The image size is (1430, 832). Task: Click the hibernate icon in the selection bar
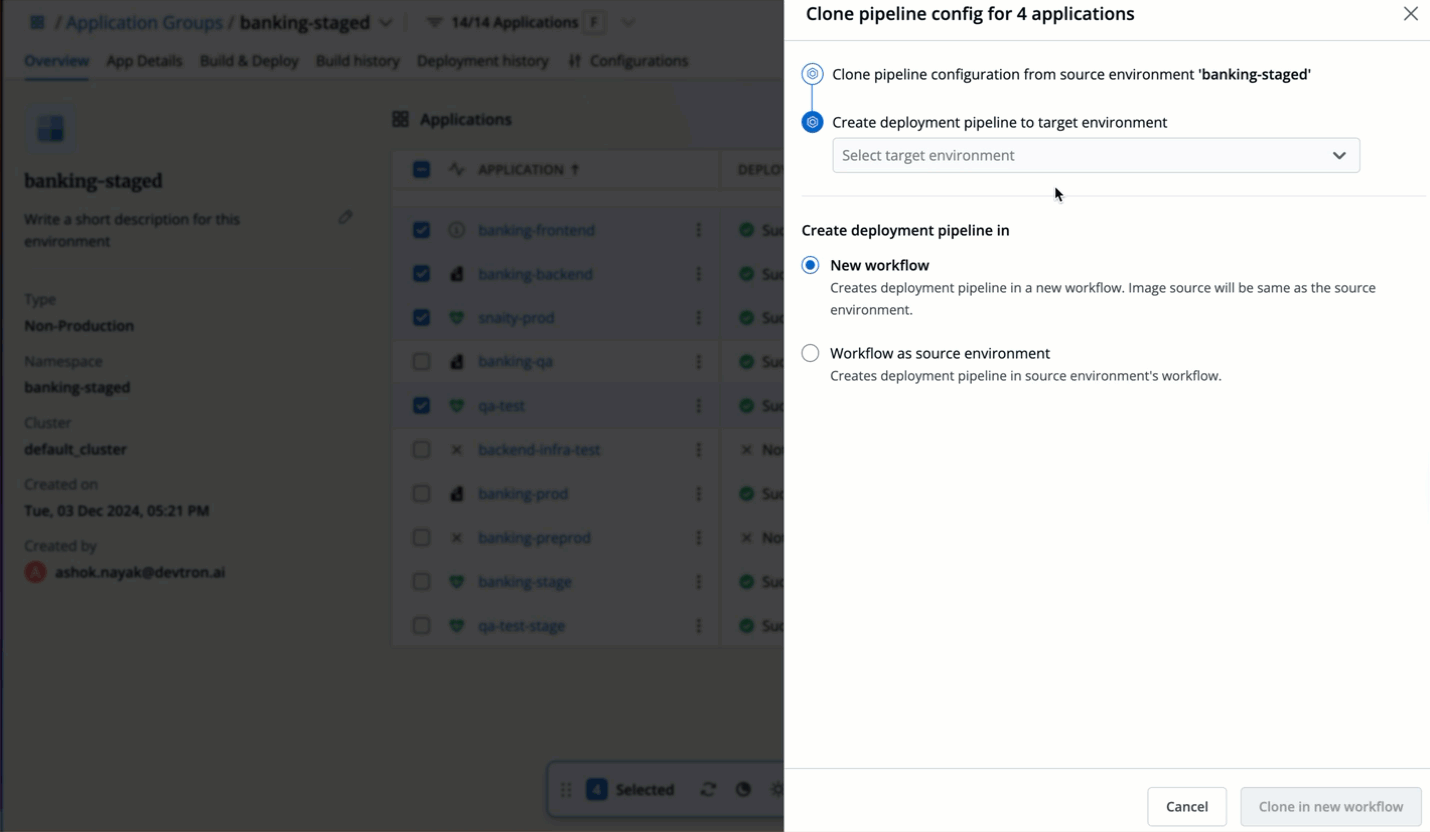pos(743,789)
